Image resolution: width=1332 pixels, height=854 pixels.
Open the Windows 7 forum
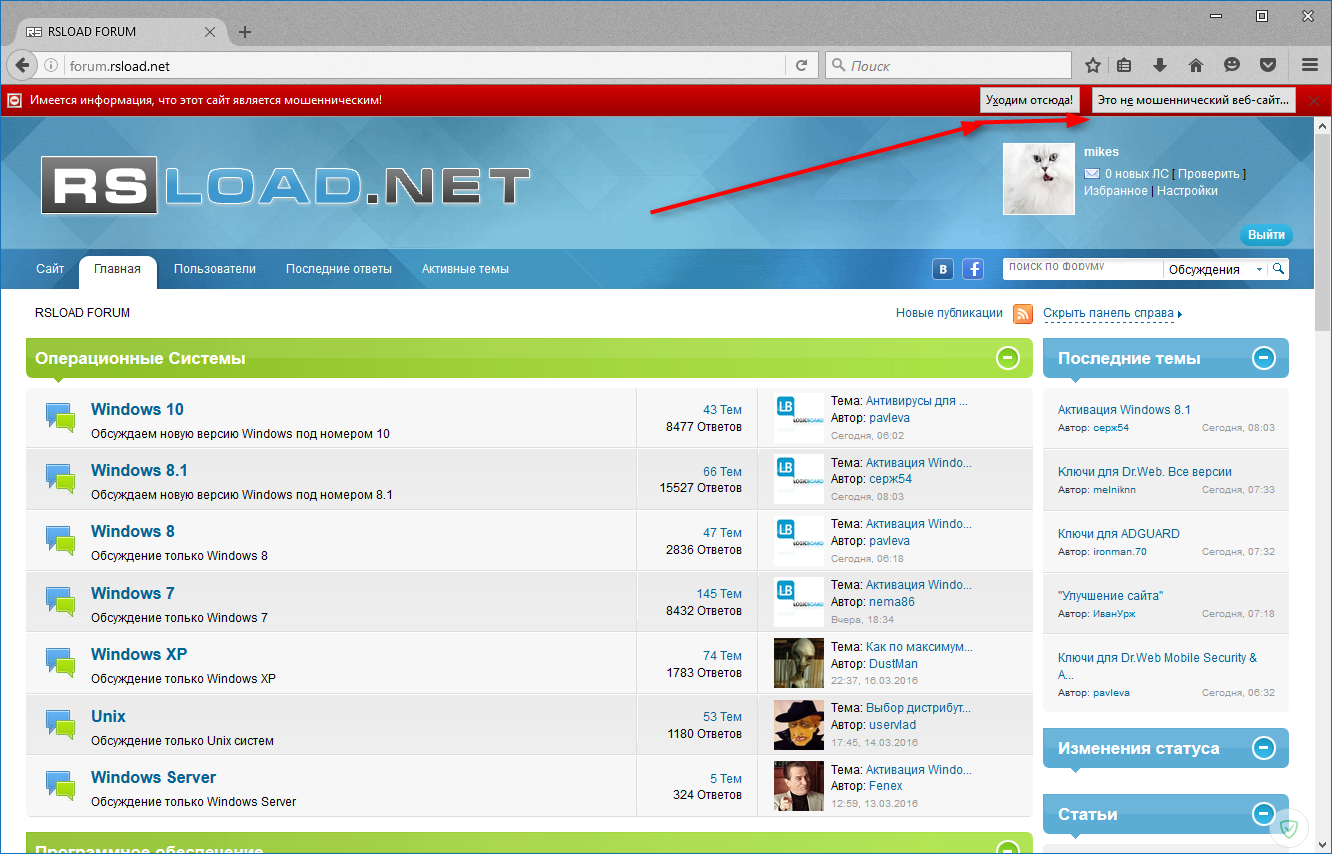coord(132,593)
